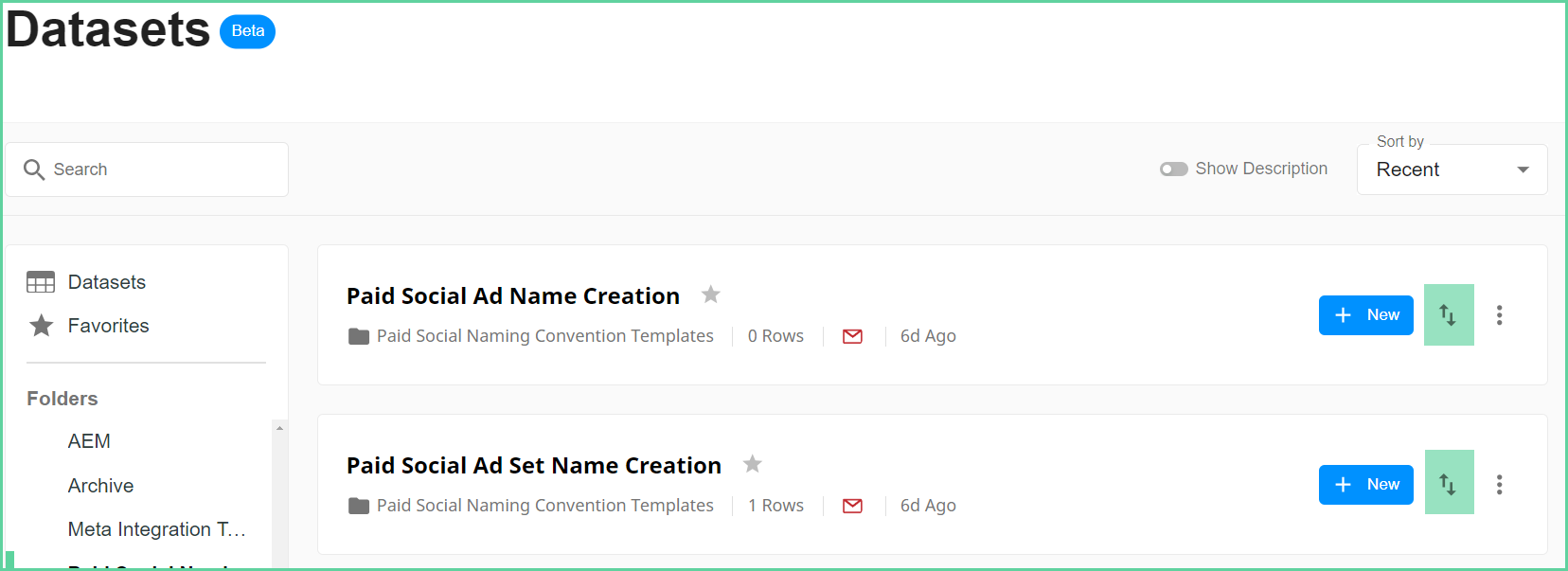Select the AEM folder
Viewport: 1568px width, 571px height.
(89, 441)
